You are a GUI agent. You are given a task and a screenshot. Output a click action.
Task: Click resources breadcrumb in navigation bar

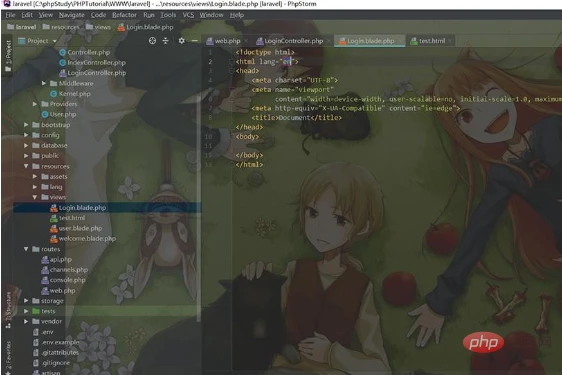(x=61, y=27)
